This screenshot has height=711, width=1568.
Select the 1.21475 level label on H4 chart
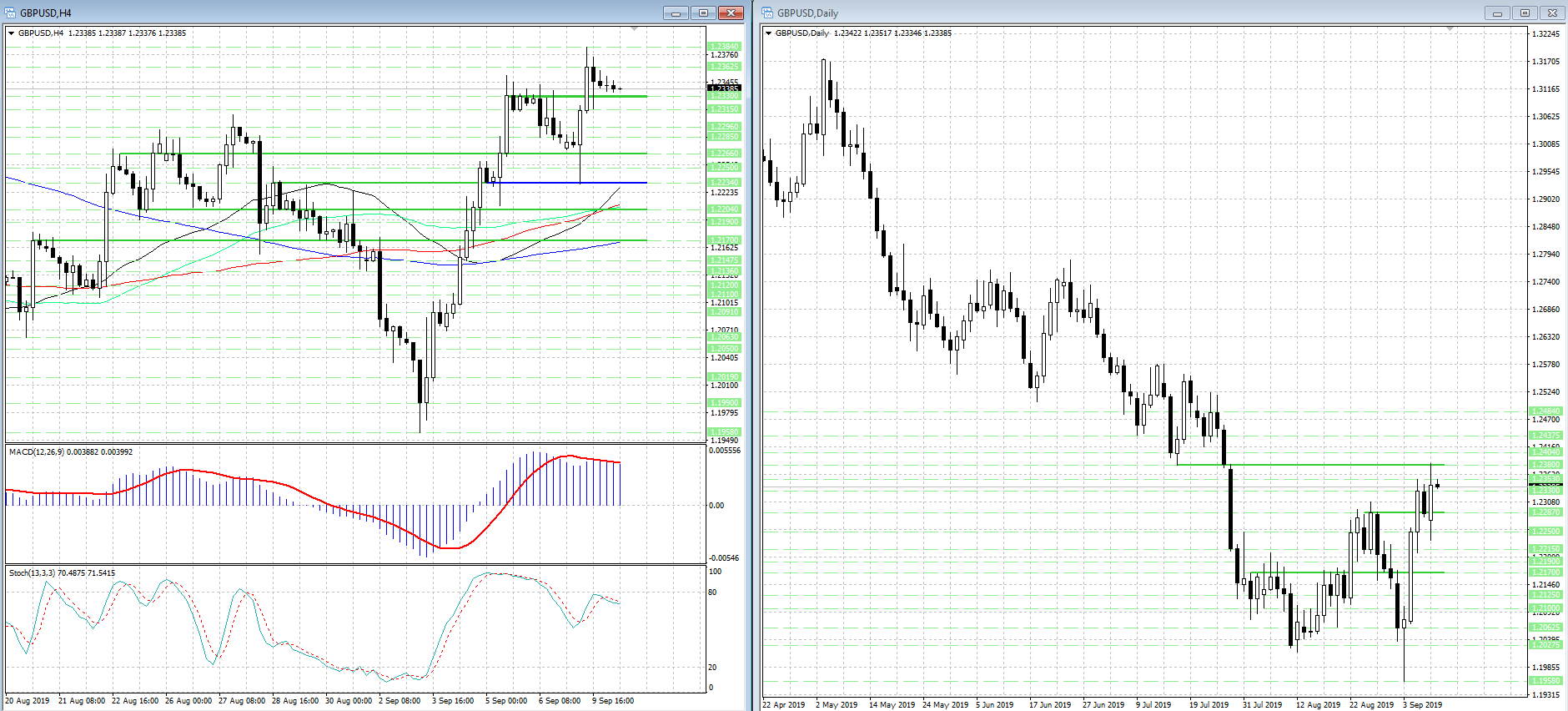pyautogui.click(x=724, y=260)
